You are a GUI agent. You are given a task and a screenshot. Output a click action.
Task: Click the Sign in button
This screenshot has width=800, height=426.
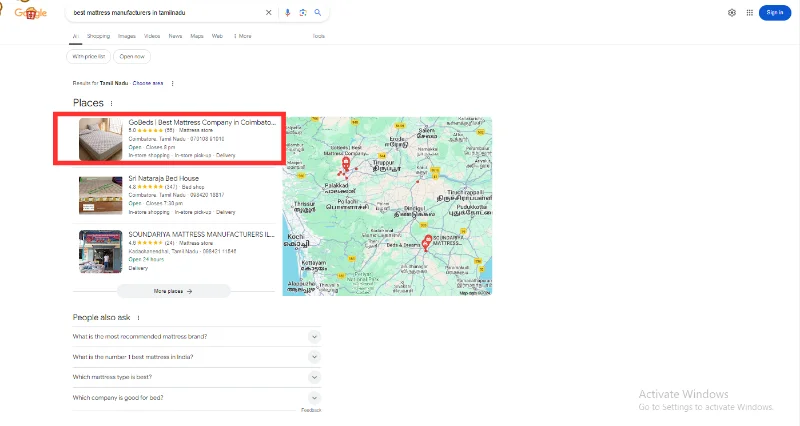pyautogui.click(x=774, y=13)
